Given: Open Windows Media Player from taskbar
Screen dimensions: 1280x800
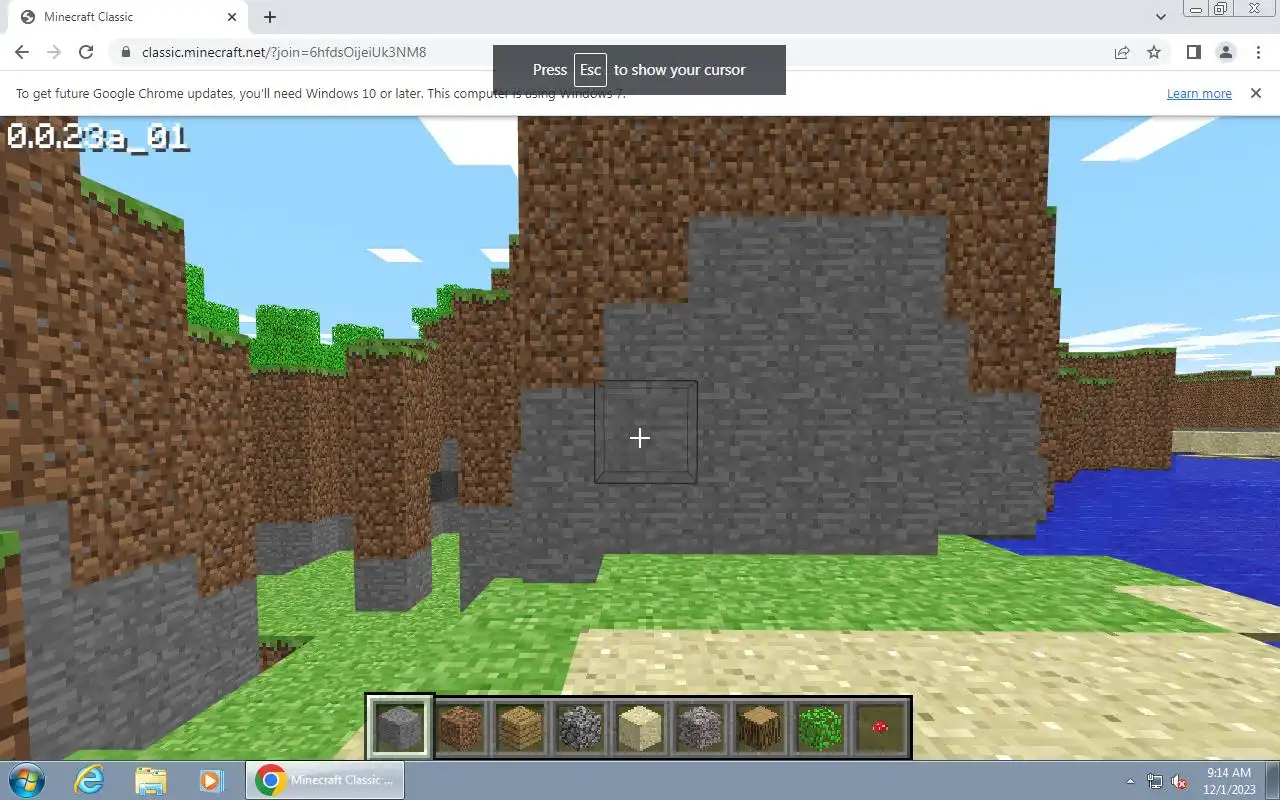Looking at the screenshot, I should pyautogui.click(x=210, y=780).
